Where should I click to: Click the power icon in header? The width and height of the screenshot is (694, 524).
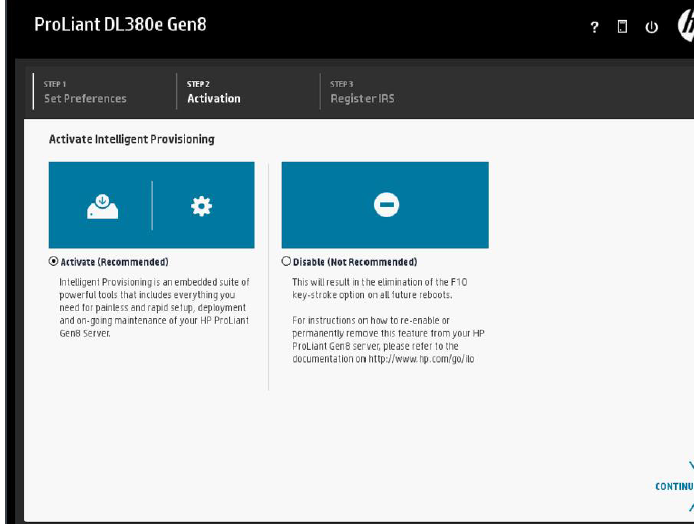click(651, 27)
